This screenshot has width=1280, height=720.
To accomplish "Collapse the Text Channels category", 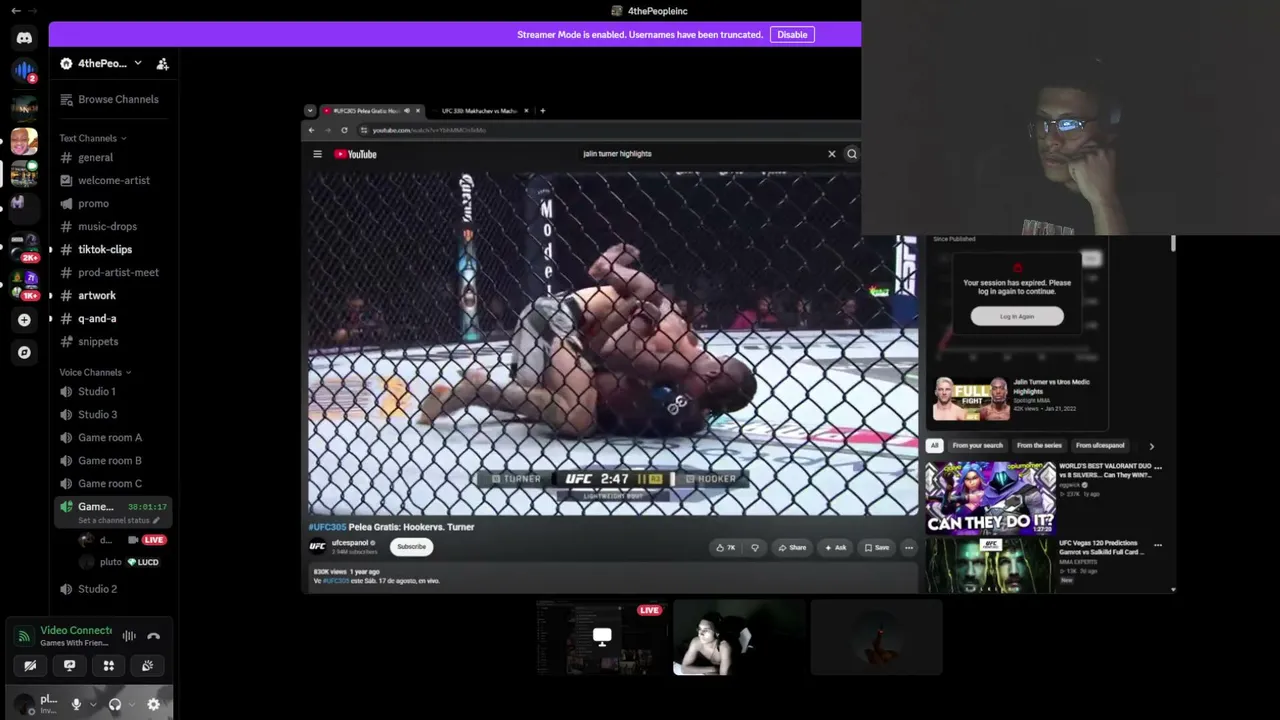I will (x=92, y=138).
